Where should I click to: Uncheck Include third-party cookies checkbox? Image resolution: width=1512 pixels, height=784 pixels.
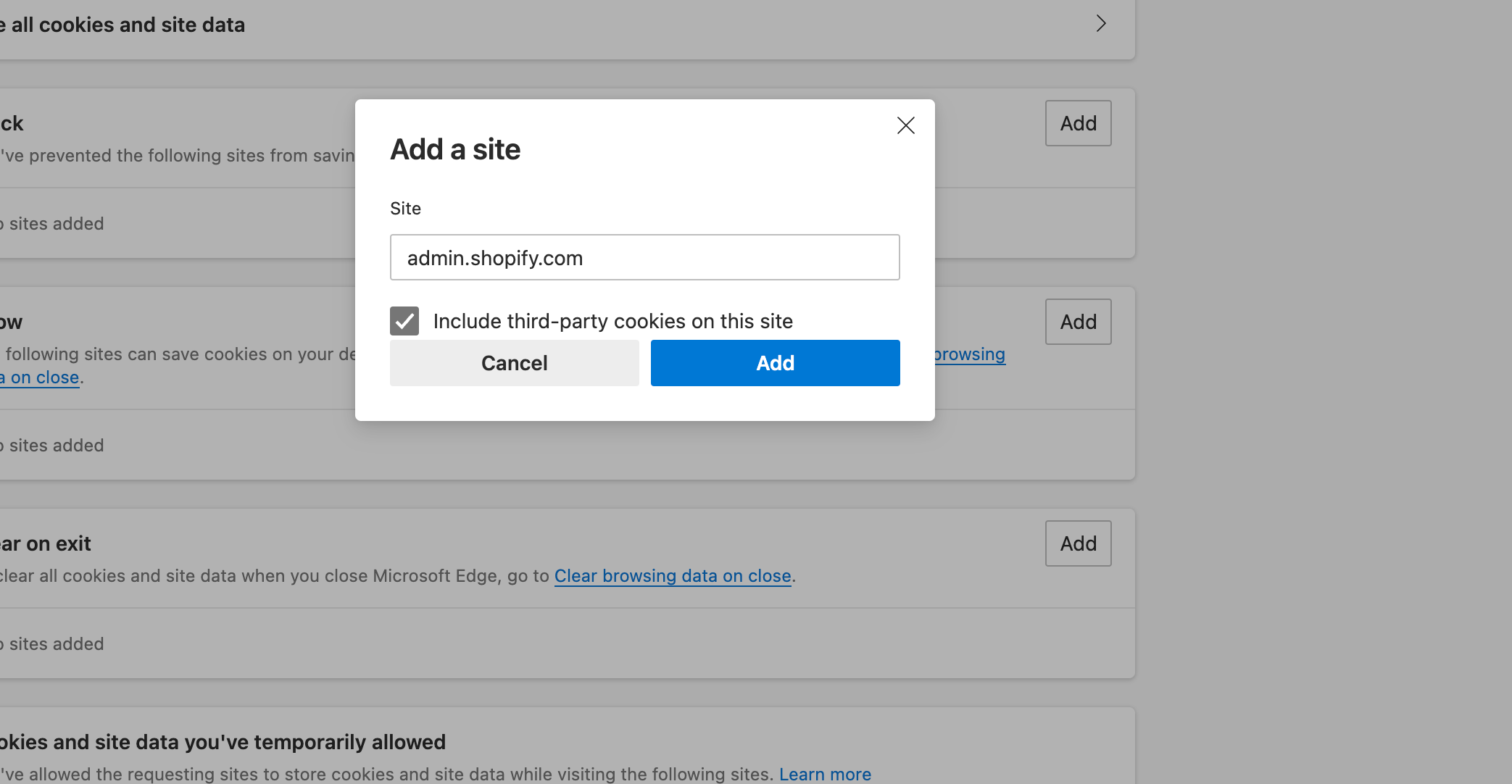[404, 321]
